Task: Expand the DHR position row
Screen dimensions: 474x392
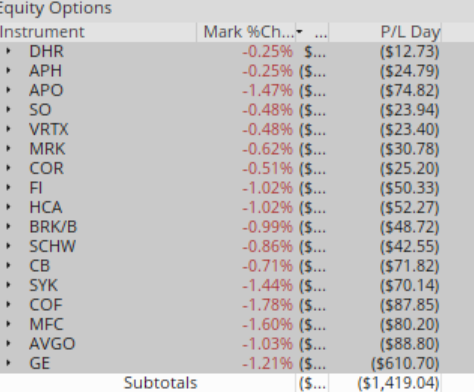Action: (8, 51)
